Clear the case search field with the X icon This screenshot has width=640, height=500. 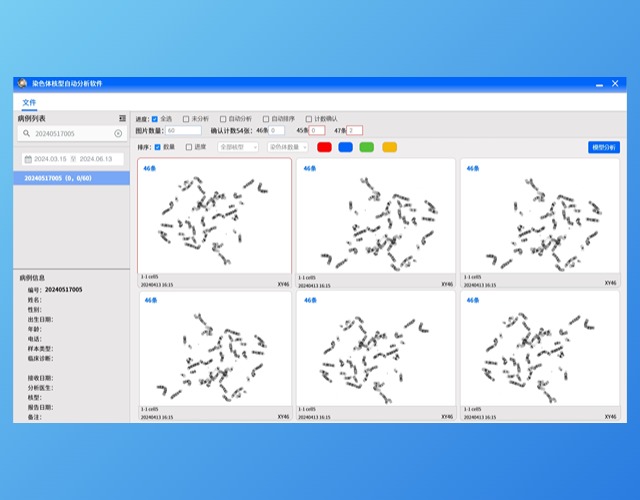tap(118, 133)
